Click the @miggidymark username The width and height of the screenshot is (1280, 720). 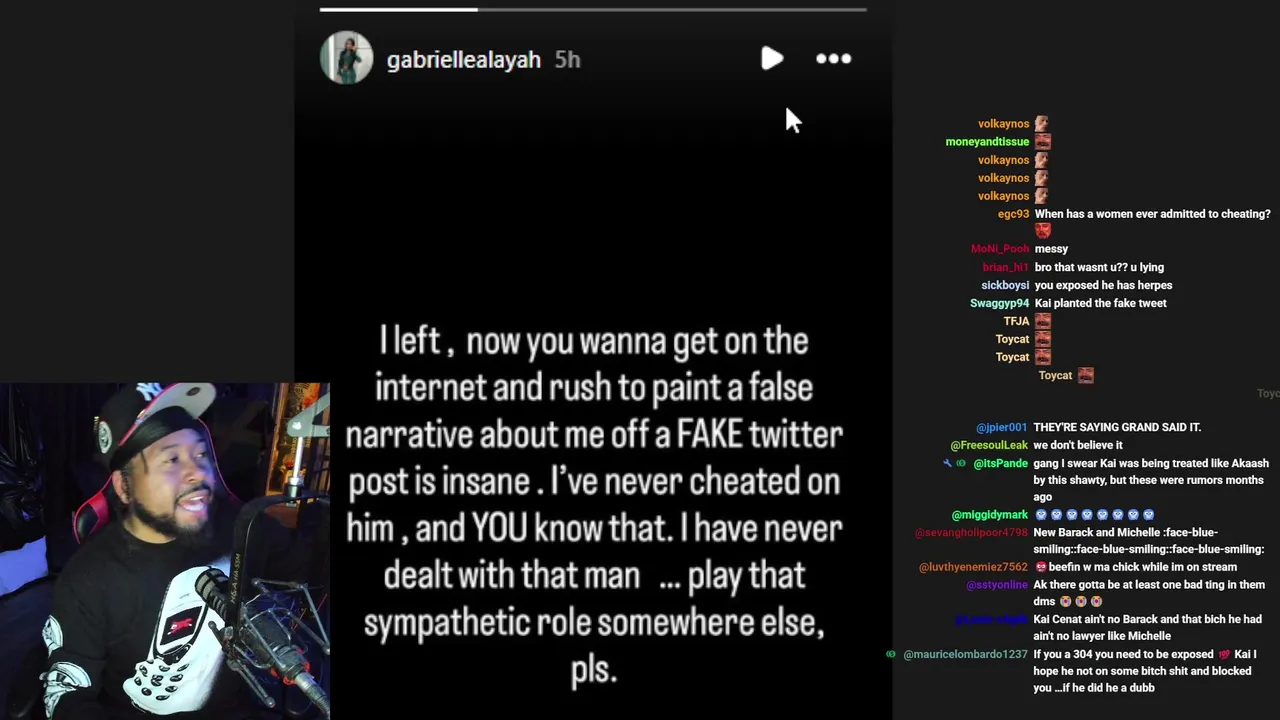(x=990, y=515)
